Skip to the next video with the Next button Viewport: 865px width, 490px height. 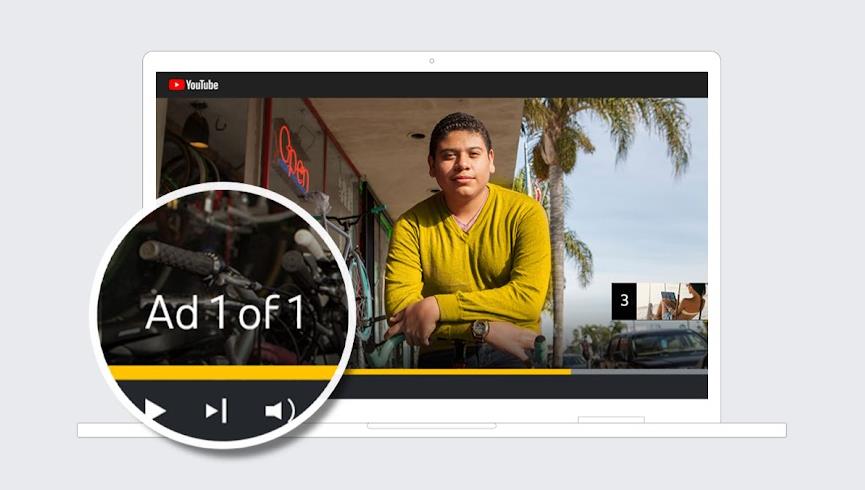pos(216,410)
